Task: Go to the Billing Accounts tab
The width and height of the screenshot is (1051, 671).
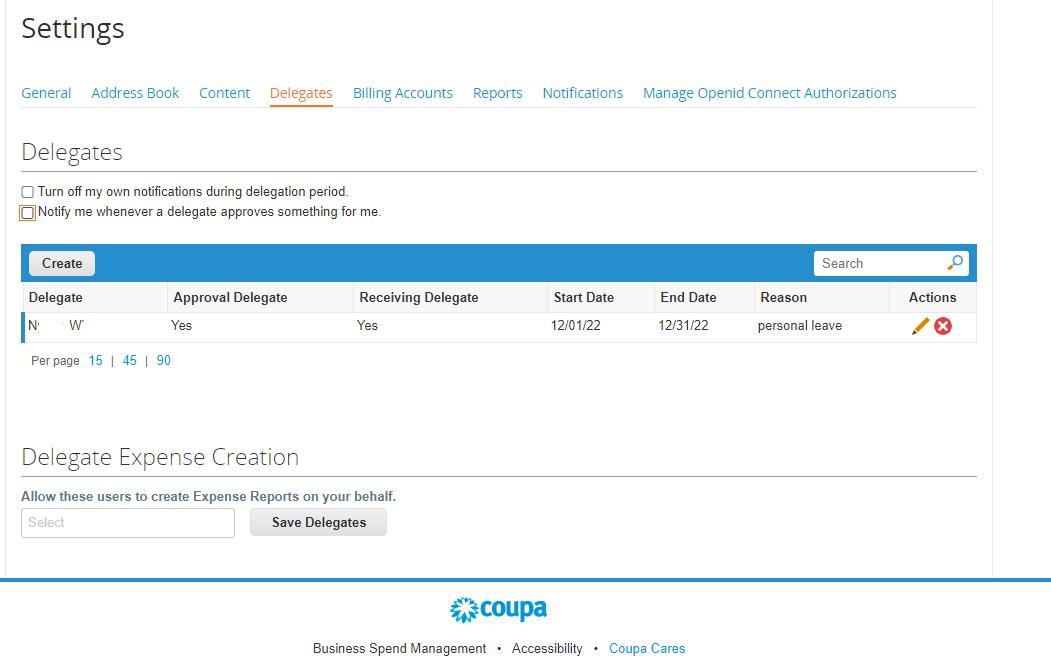Action: click(402, 93)
